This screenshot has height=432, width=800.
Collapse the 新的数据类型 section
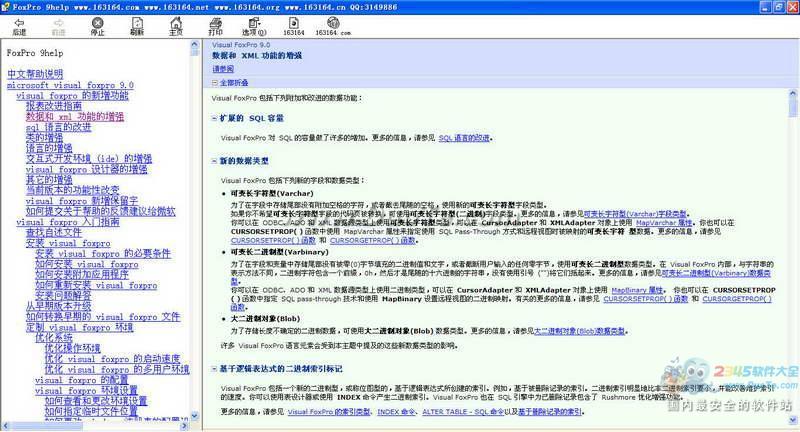click(215, 161)
